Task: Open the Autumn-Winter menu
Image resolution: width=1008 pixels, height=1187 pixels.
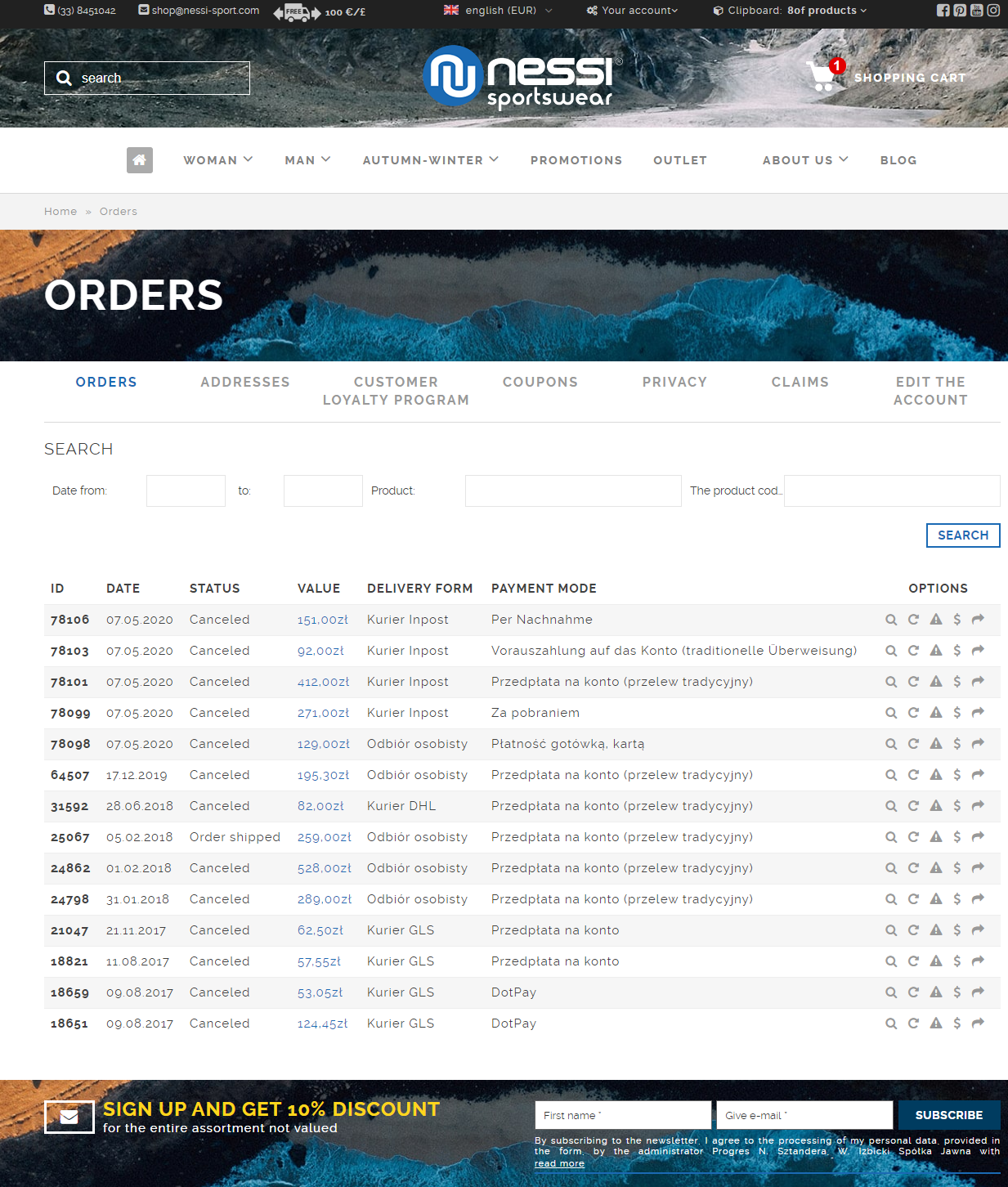Action: [430, 160]
